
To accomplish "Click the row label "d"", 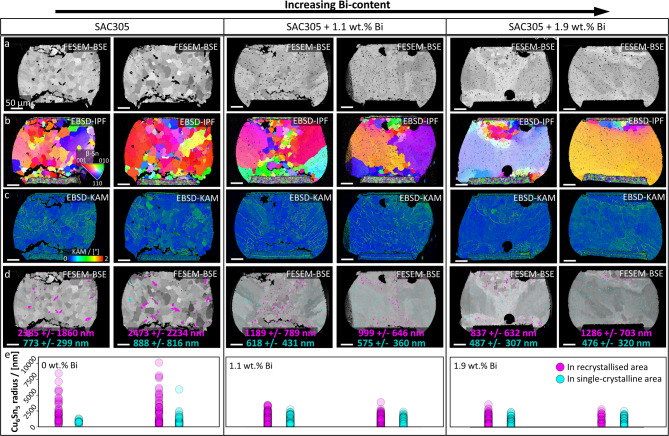I will (x=7, y=273).
